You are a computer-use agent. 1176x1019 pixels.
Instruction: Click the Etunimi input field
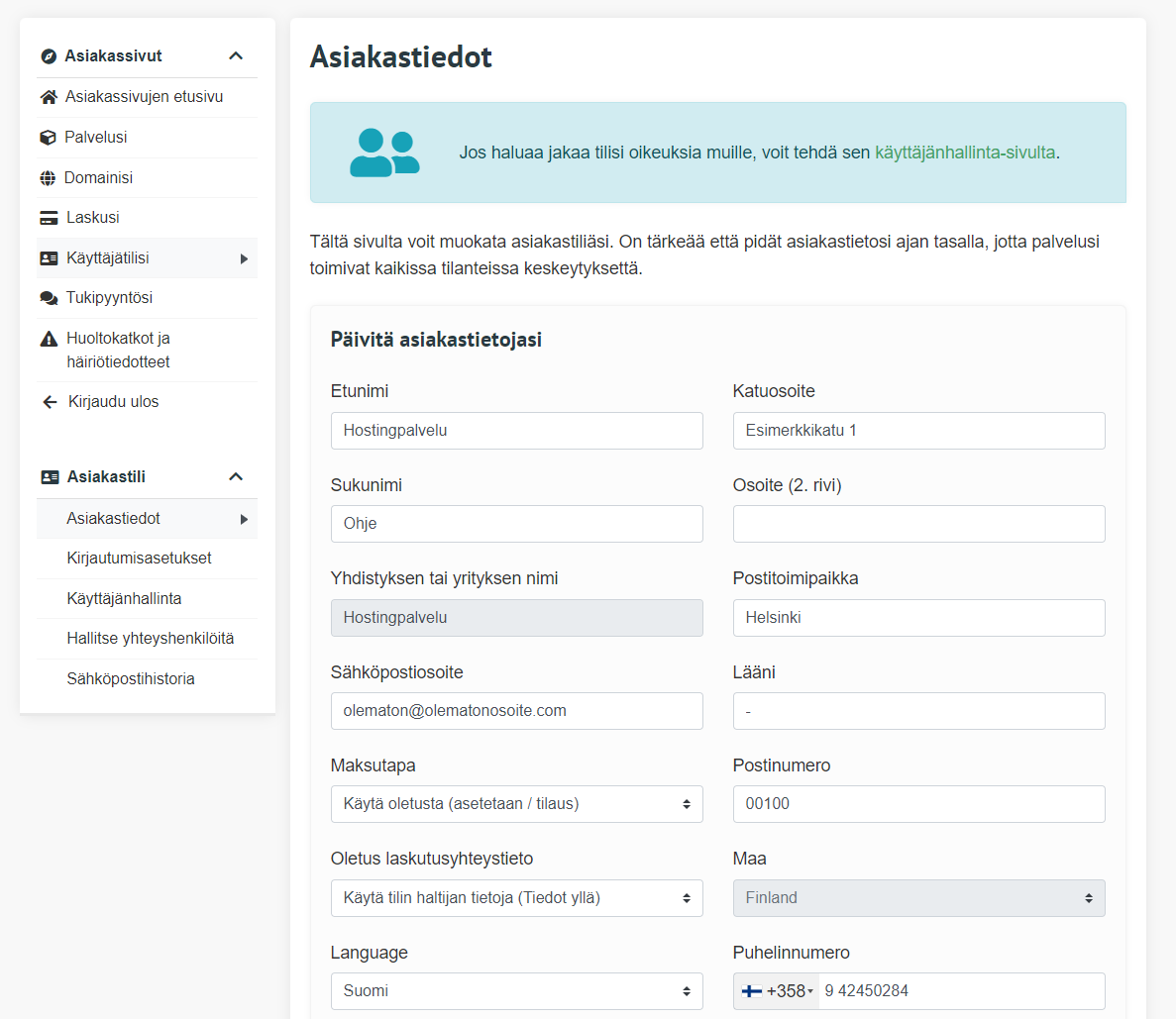pos(517,431)
